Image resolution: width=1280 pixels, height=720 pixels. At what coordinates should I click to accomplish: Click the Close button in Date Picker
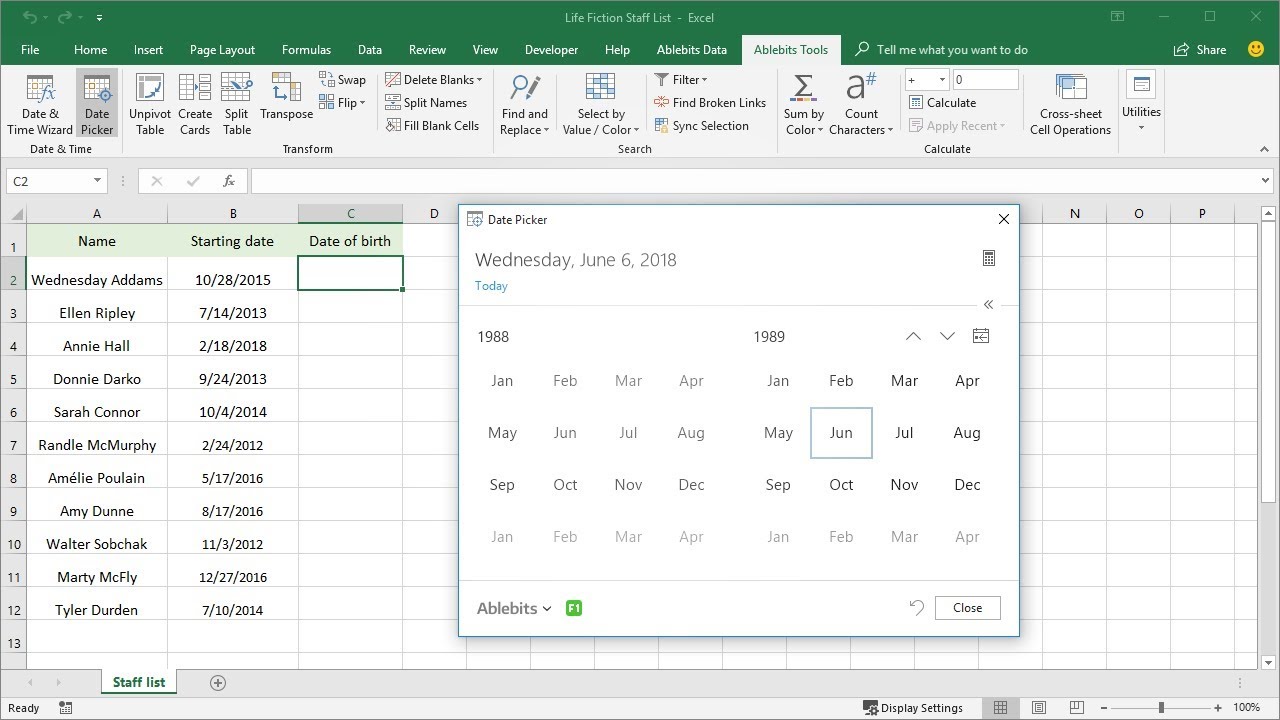[x=967, y=608]
